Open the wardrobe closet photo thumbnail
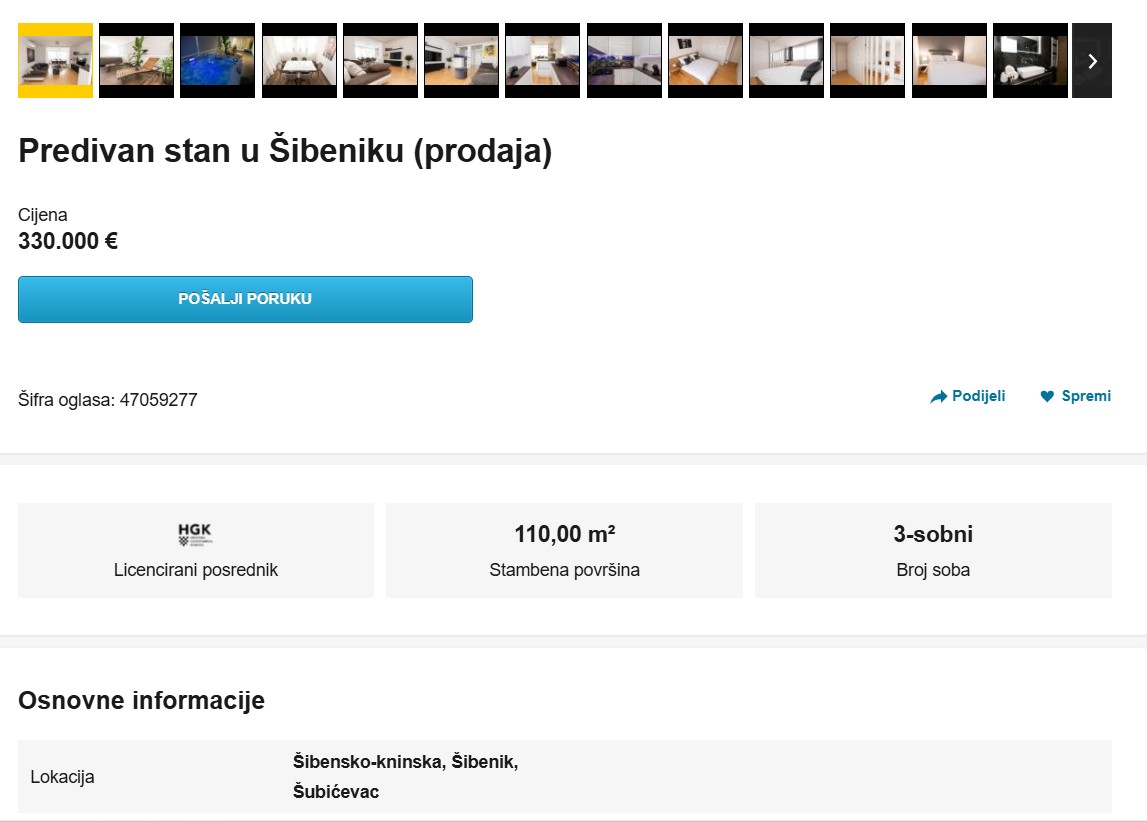 [x=867, y=60]
